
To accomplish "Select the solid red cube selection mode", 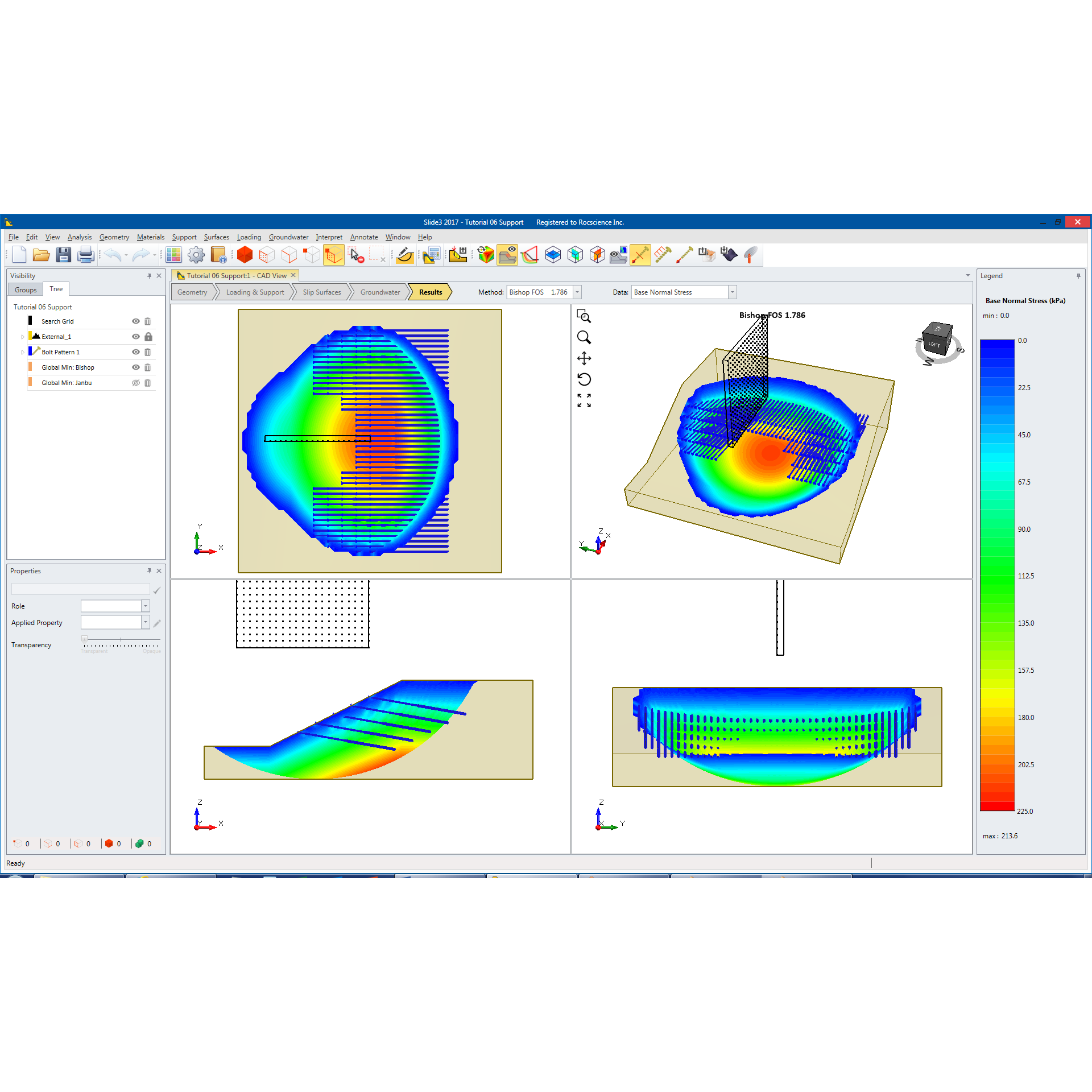I will point(245,255).
